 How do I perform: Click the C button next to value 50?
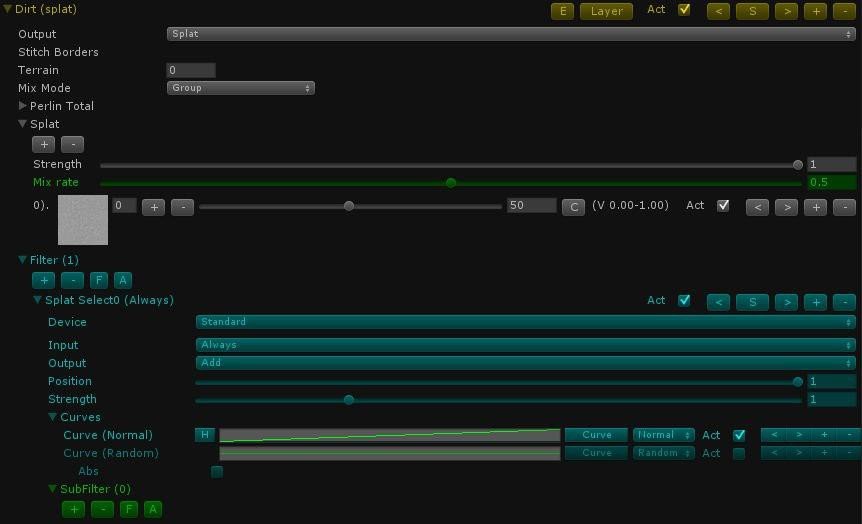(573, 207)
